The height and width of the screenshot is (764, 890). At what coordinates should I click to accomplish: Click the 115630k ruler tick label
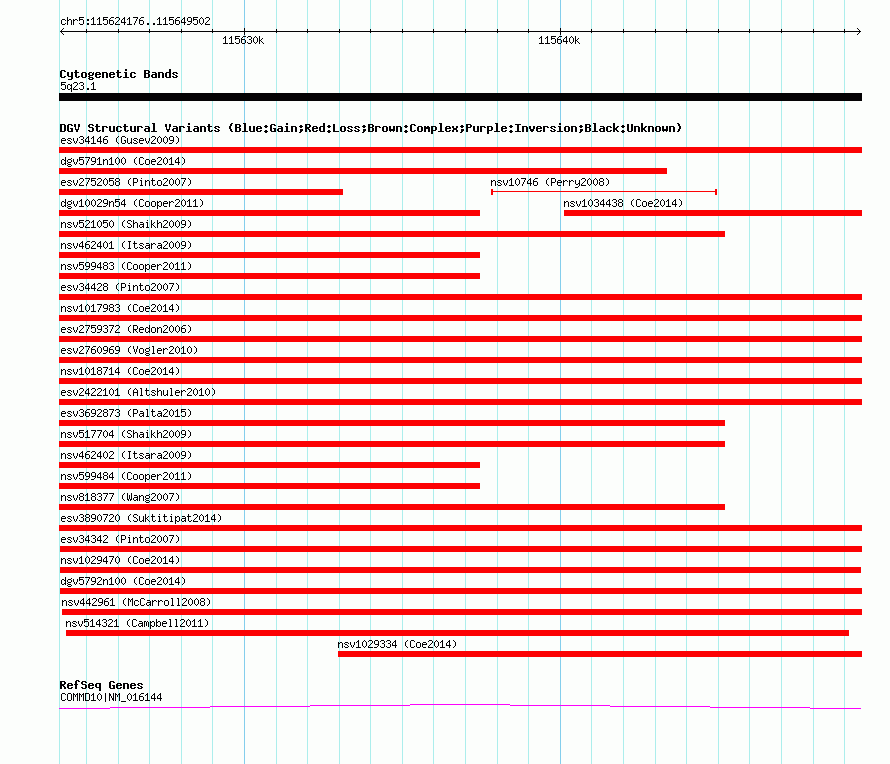[243, 40]
